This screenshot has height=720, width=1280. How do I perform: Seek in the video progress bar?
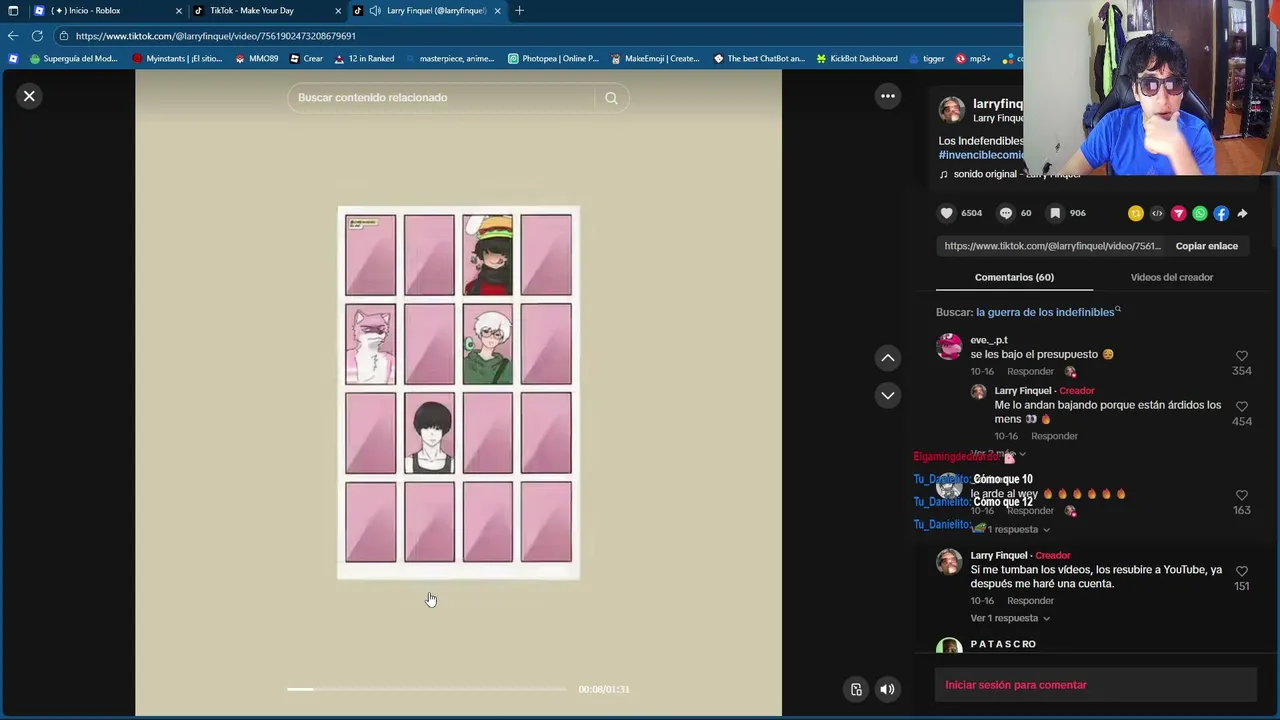pyautogui.click(x=426, y=689)
